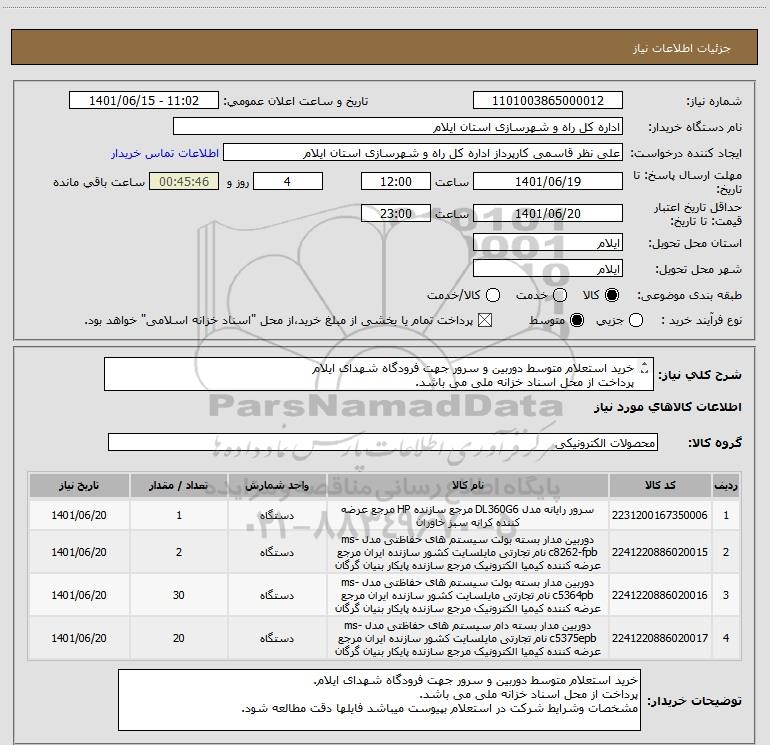Select the کالا/خدمت radio button

493,295
